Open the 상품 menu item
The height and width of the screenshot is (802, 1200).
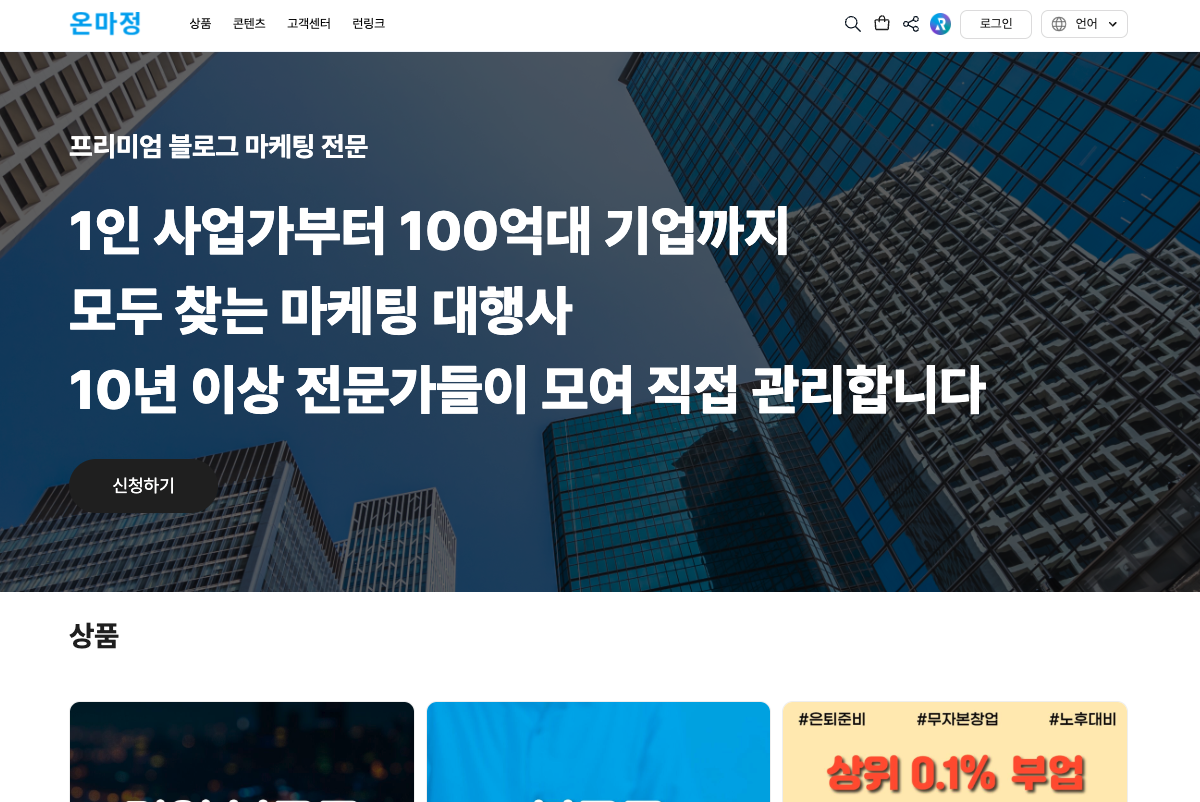pyautogui.click(x=200, y=24)
